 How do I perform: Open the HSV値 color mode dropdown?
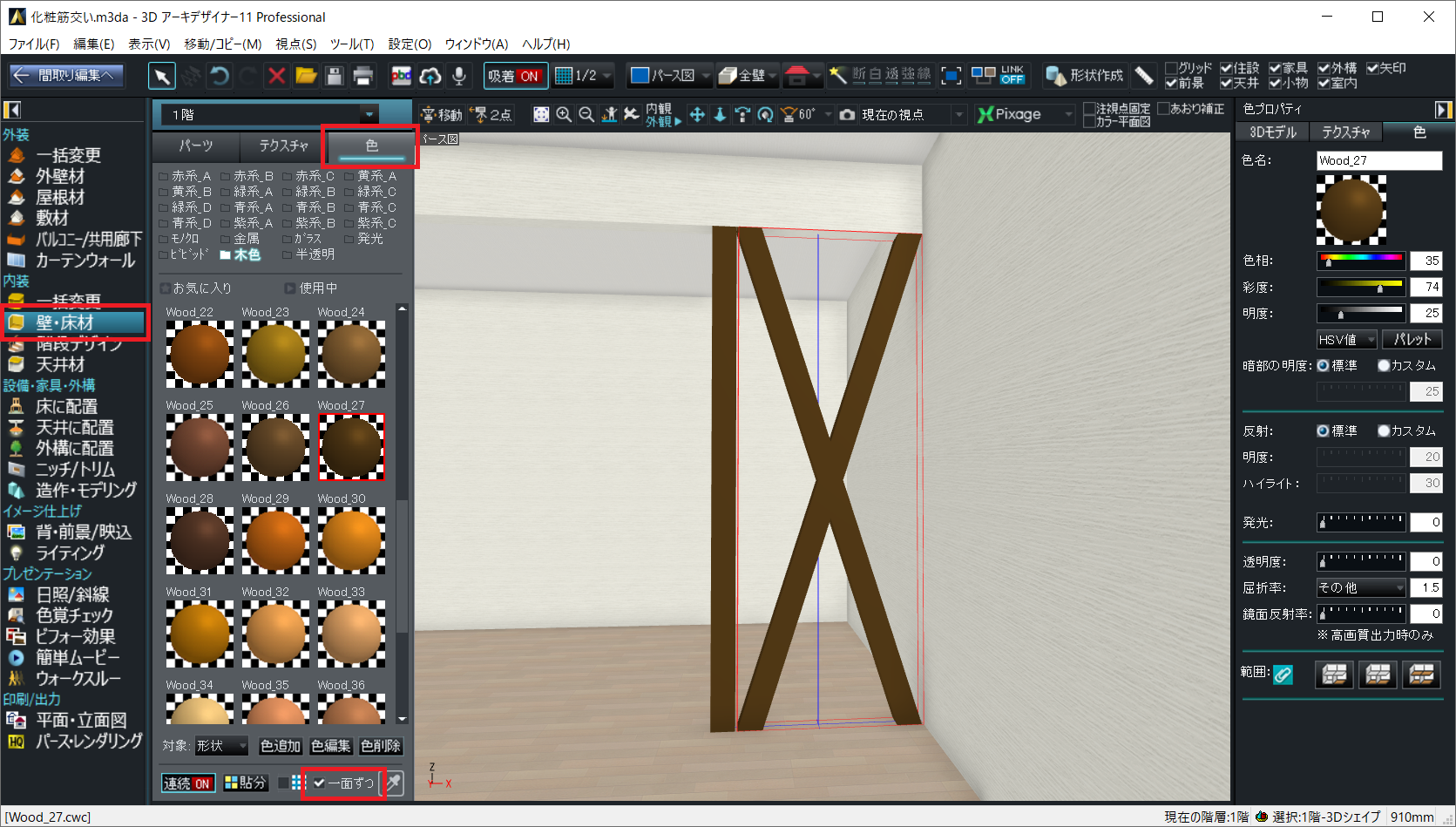point(1346,340)
